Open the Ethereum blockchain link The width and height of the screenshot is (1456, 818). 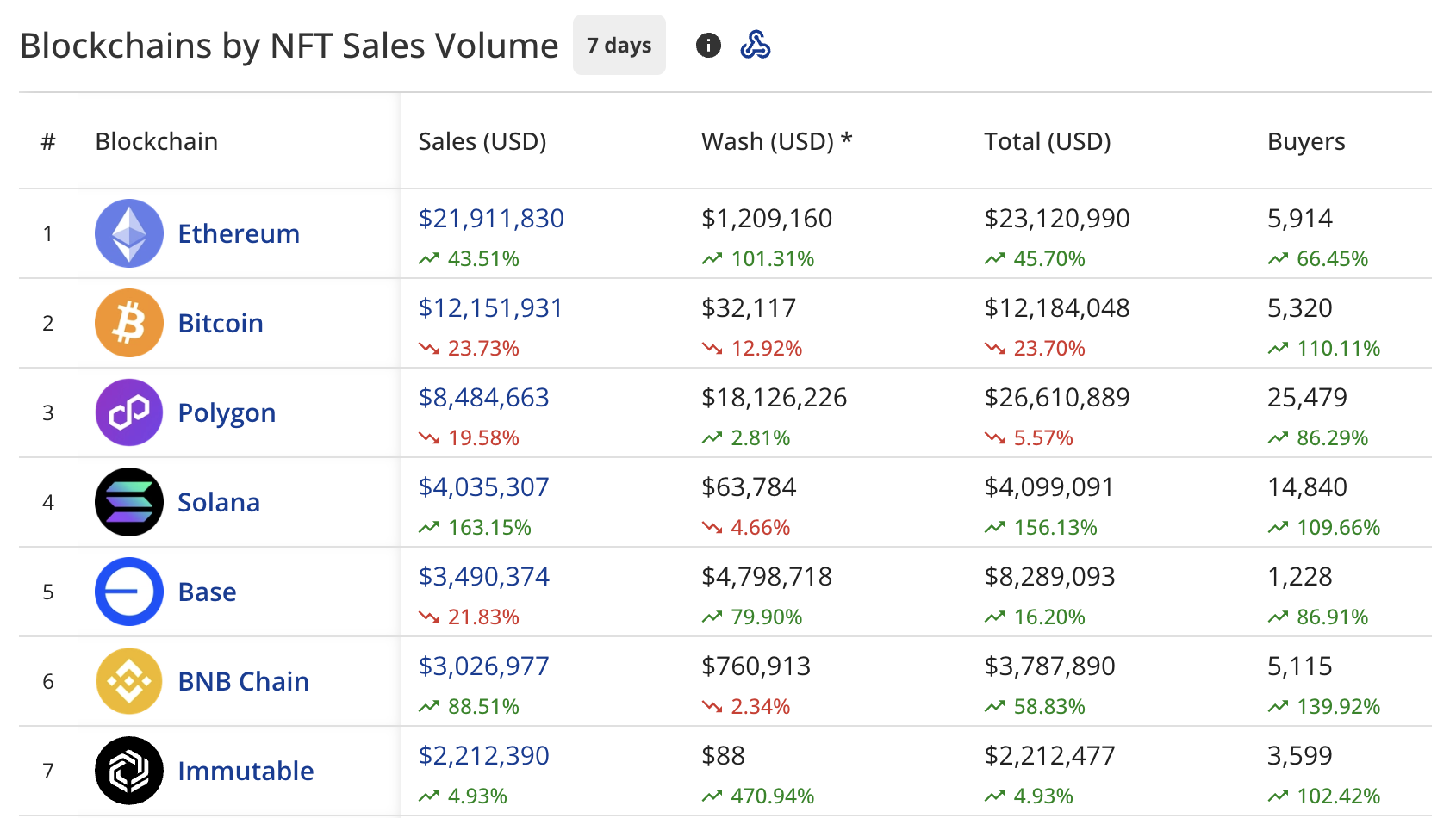pyautogui.click(x=239, y=233)
